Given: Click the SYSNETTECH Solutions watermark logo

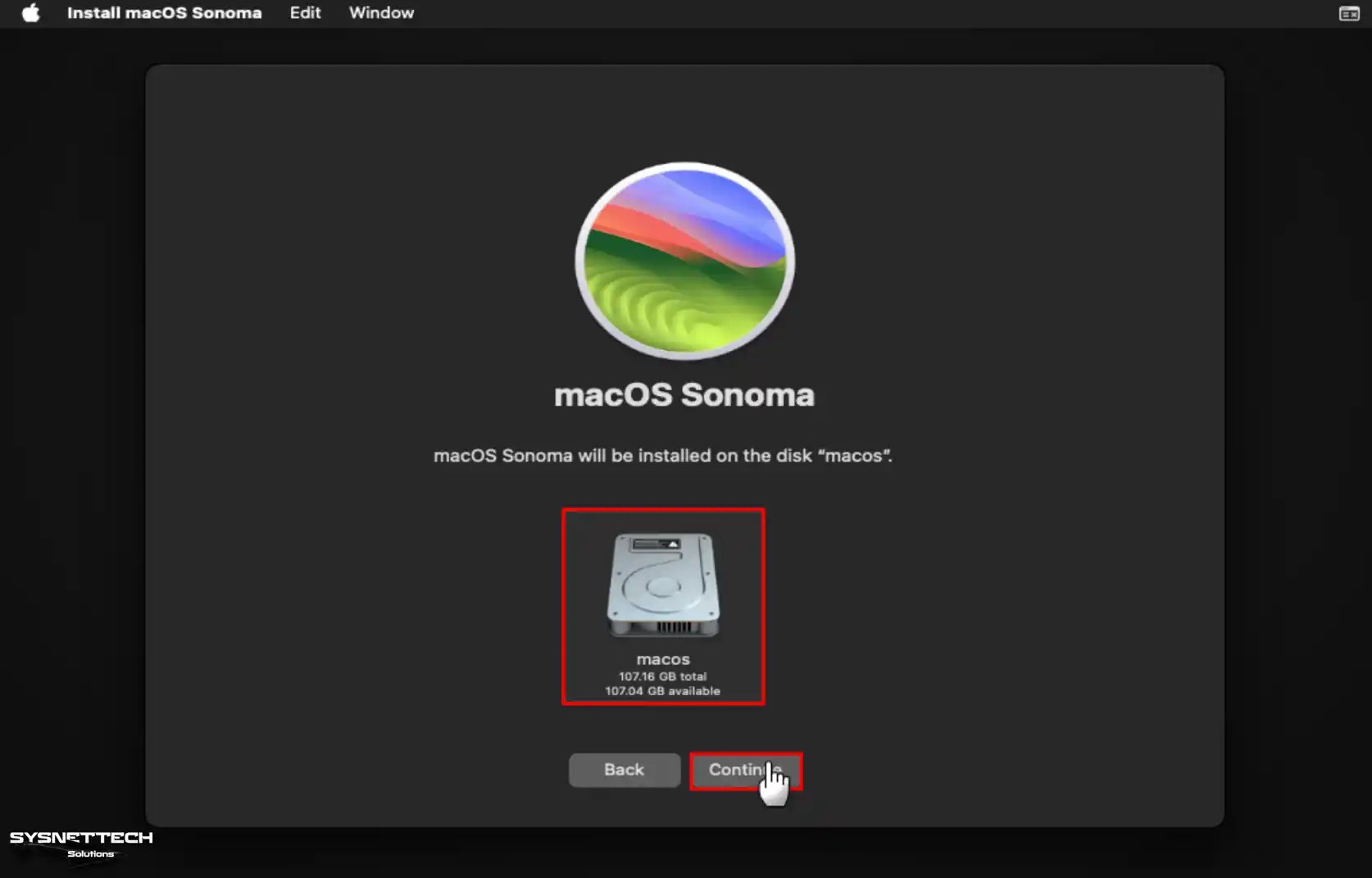Looking at the screenshot, I should coord(80,846).
